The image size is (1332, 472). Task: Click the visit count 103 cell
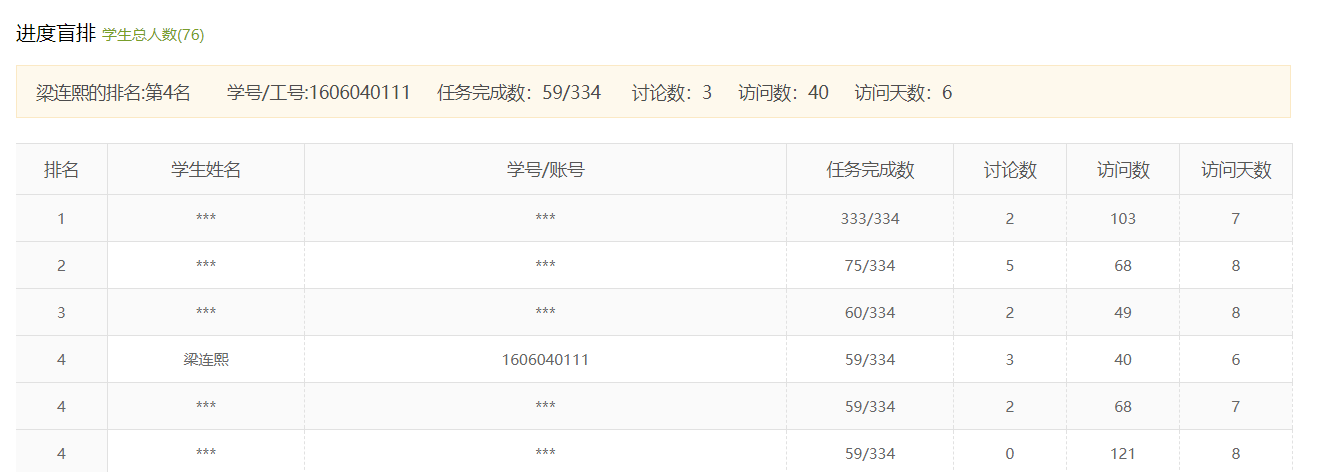point(1123,218)
